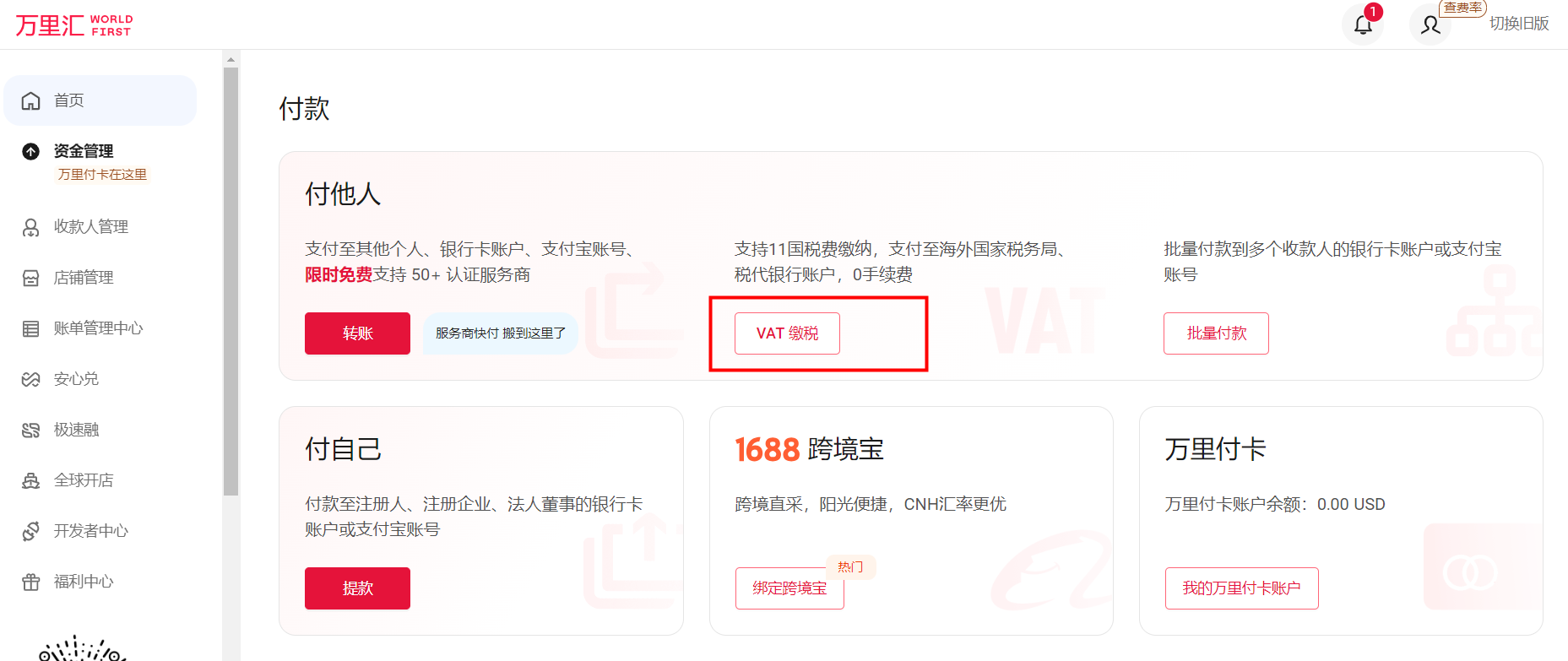This screenshot has width=1568, height=661.
Task: Click the 收款人管理 person icon
Action: tap(31, 227)
